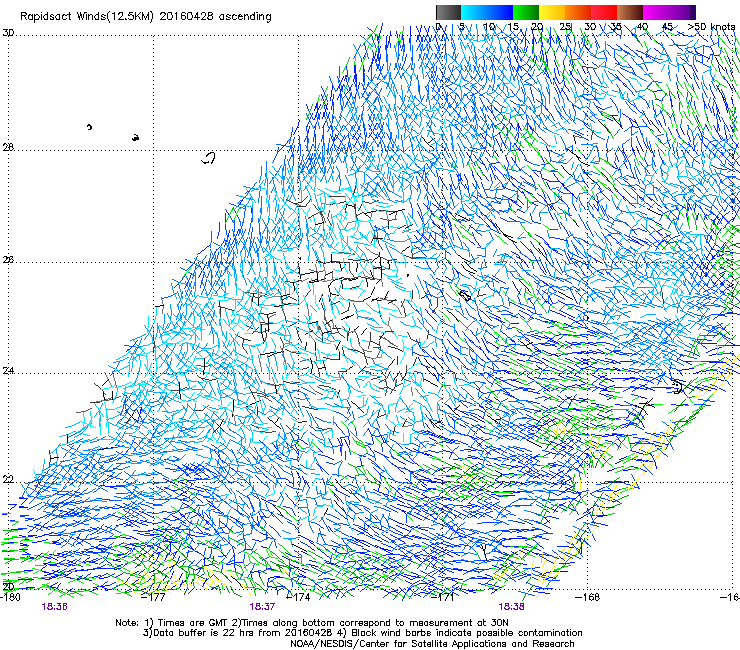This screenshot has height=650, width=740.
Task: Click the gray 0–5 knots legend color segment
Action: pyautogui.click(x=448, y=12)
